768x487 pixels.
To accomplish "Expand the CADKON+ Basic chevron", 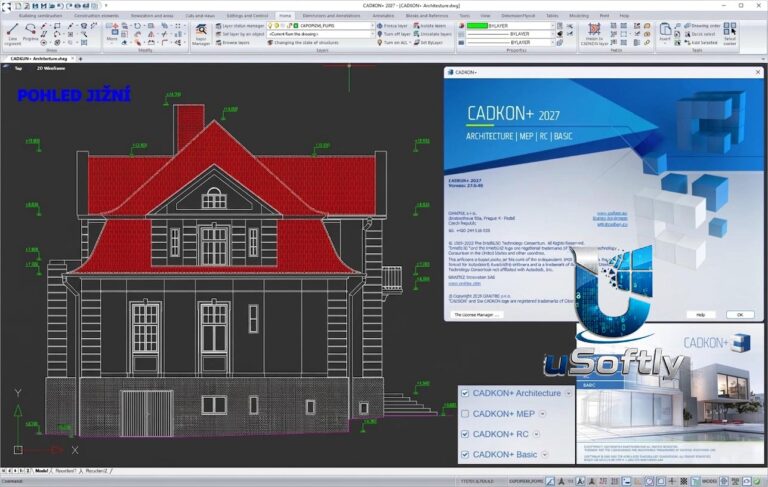I will [545, 455].
